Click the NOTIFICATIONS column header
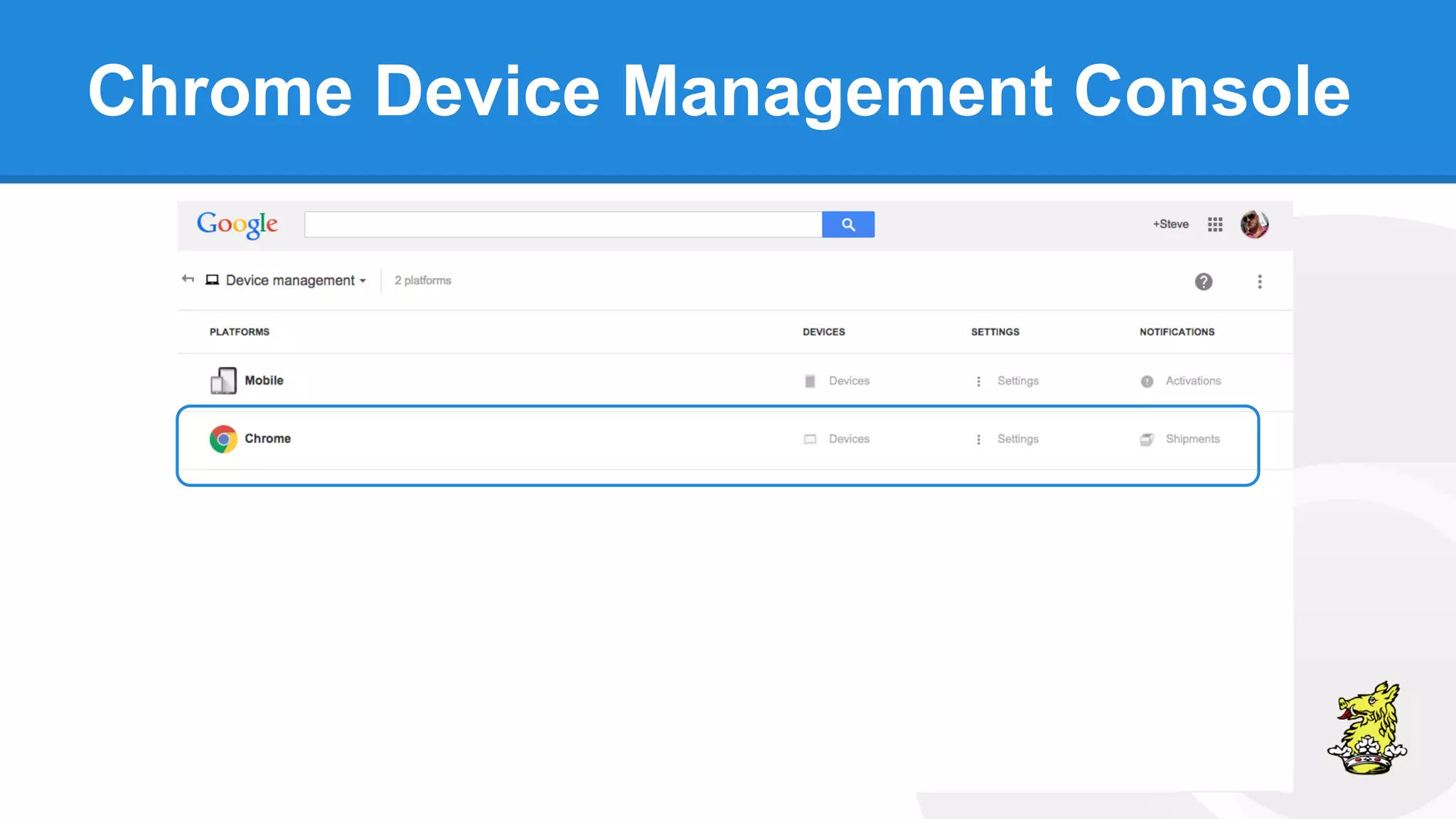 (1177, 332)
